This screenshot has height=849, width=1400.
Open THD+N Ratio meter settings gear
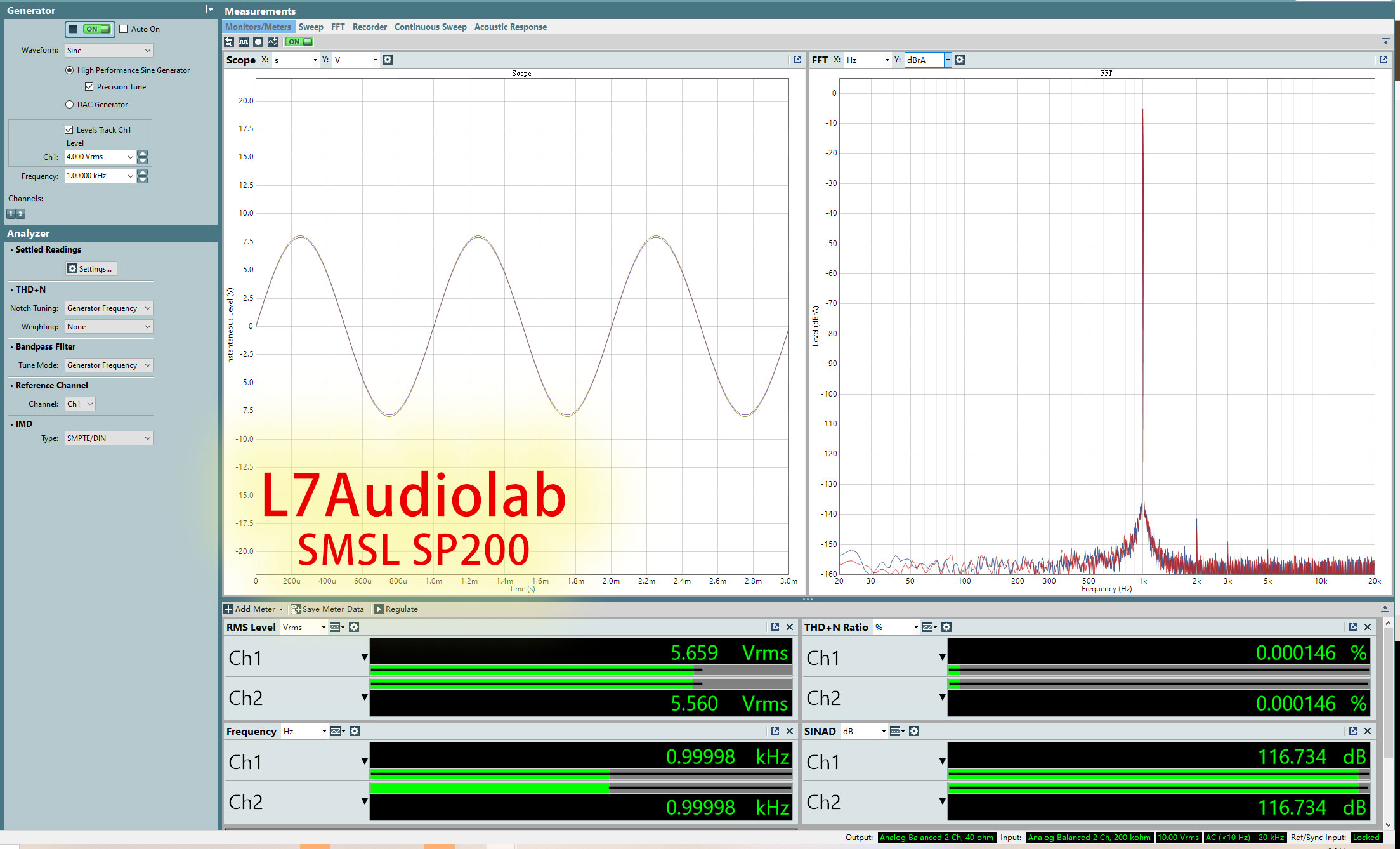pos(946,627)
